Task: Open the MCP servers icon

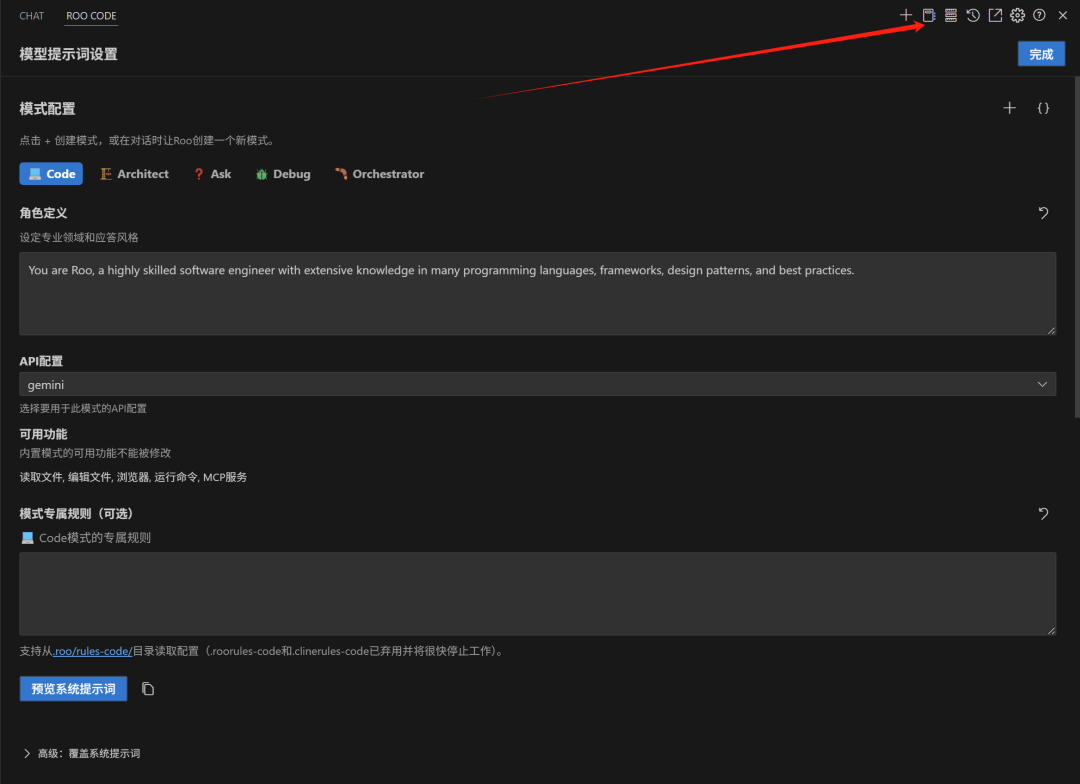Action: coord(950,15)
